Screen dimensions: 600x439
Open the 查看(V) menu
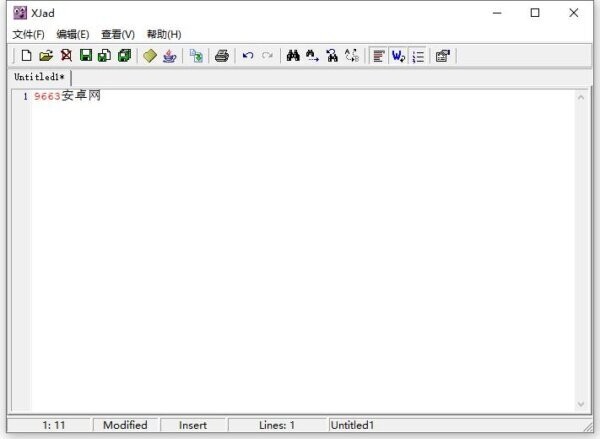118,34
